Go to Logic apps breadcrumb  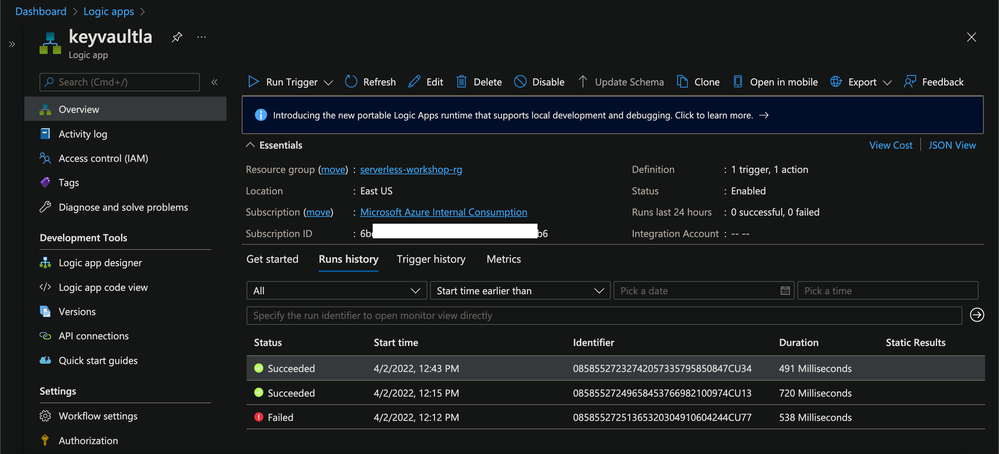click(x=110, y=11)
